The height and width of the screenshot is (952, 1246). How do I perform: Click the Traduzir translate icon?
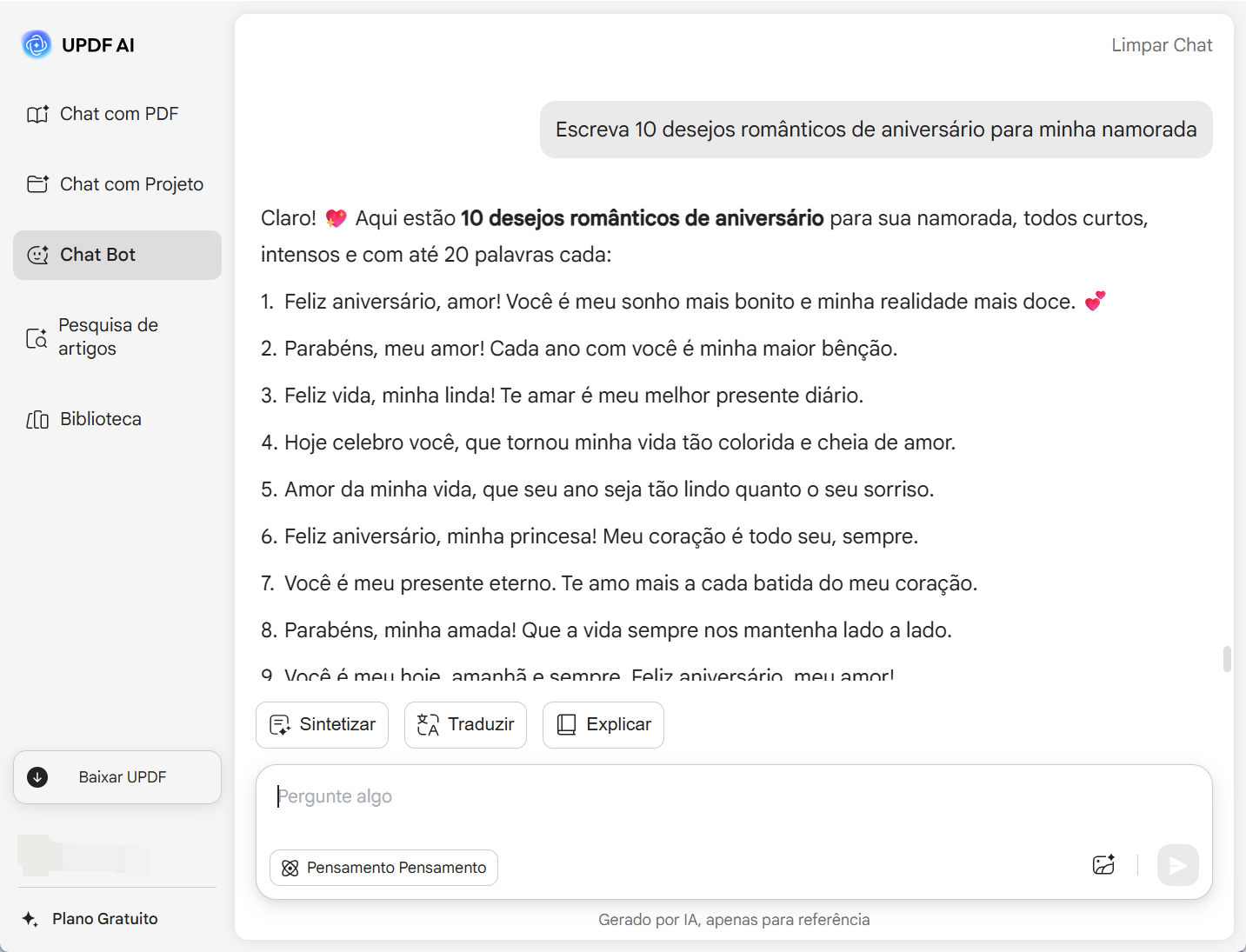pos(428,725)
